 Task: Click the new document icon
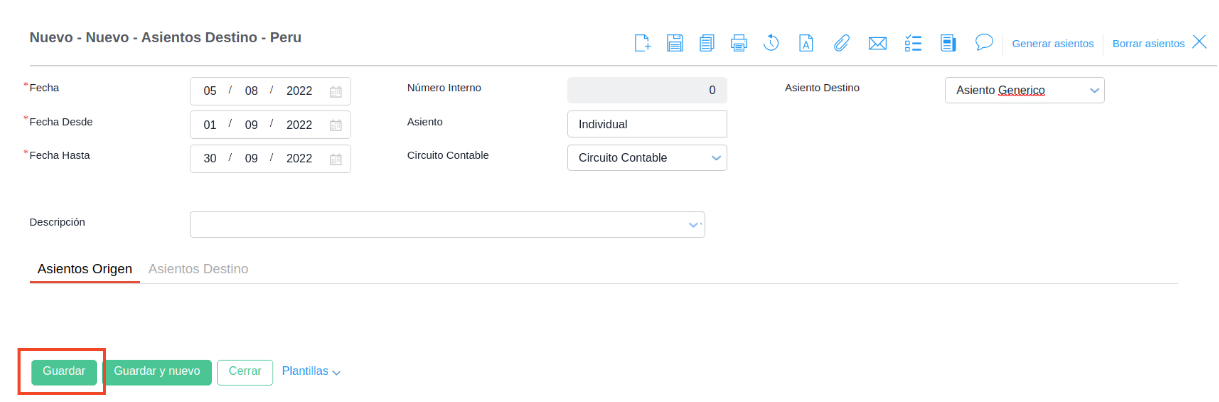[643, 43]
